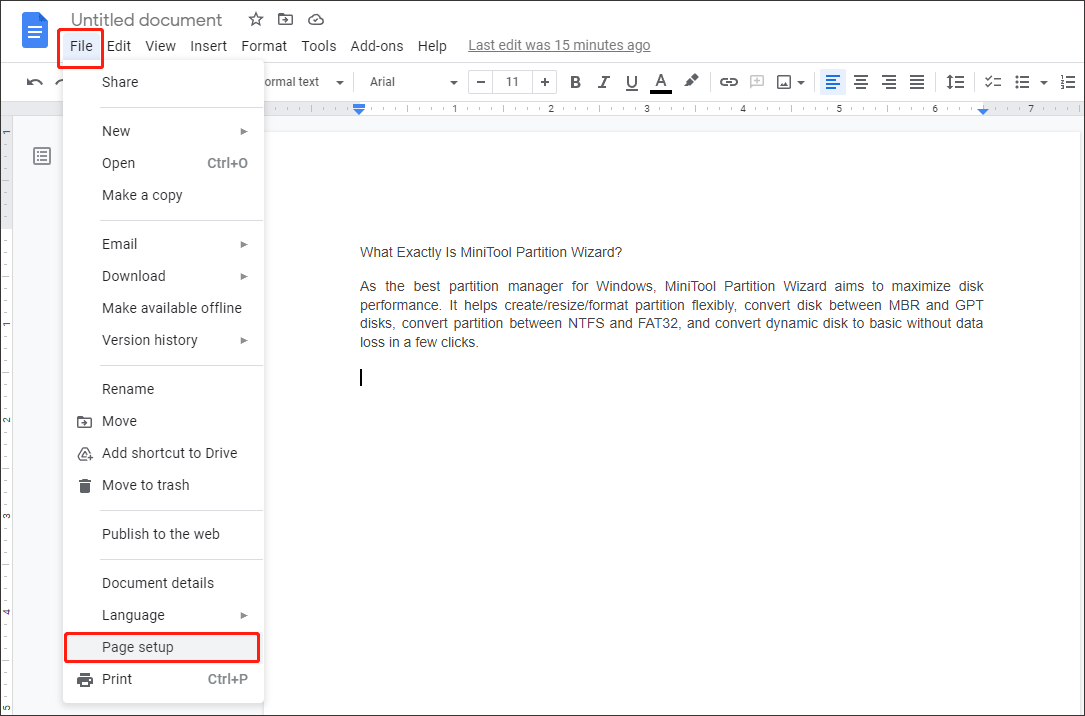This screenshot has width=1085, height=716.
Task: Click the insert link icon
Action: (x=729, y=82)
